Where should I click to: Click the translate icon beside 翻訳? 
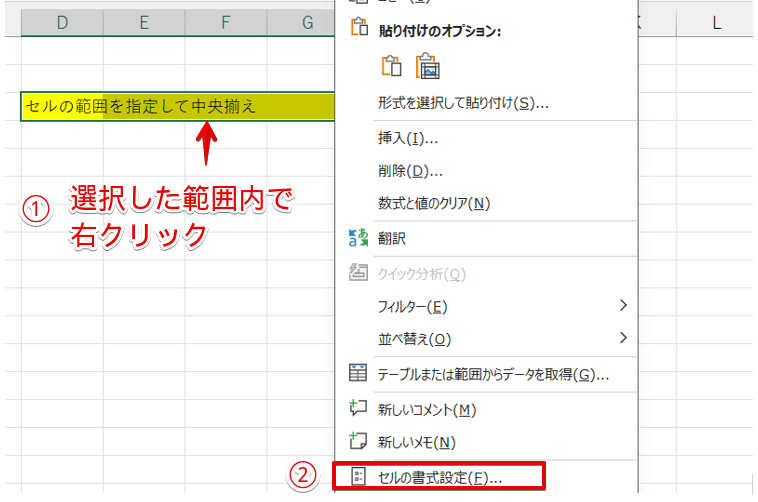(358, 238)
